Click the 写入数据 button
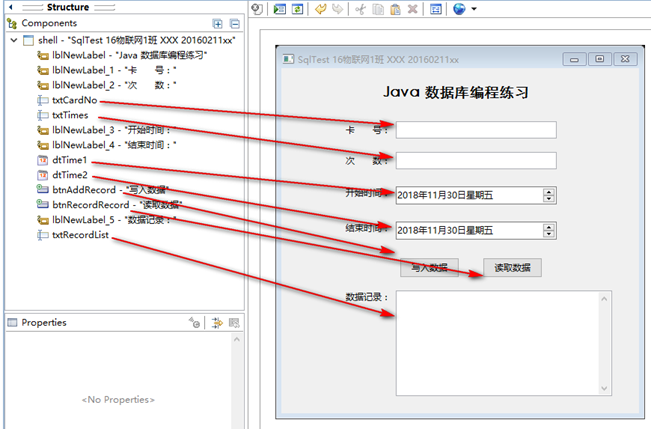This screenshot has height=429, width=651. point(429,268)
